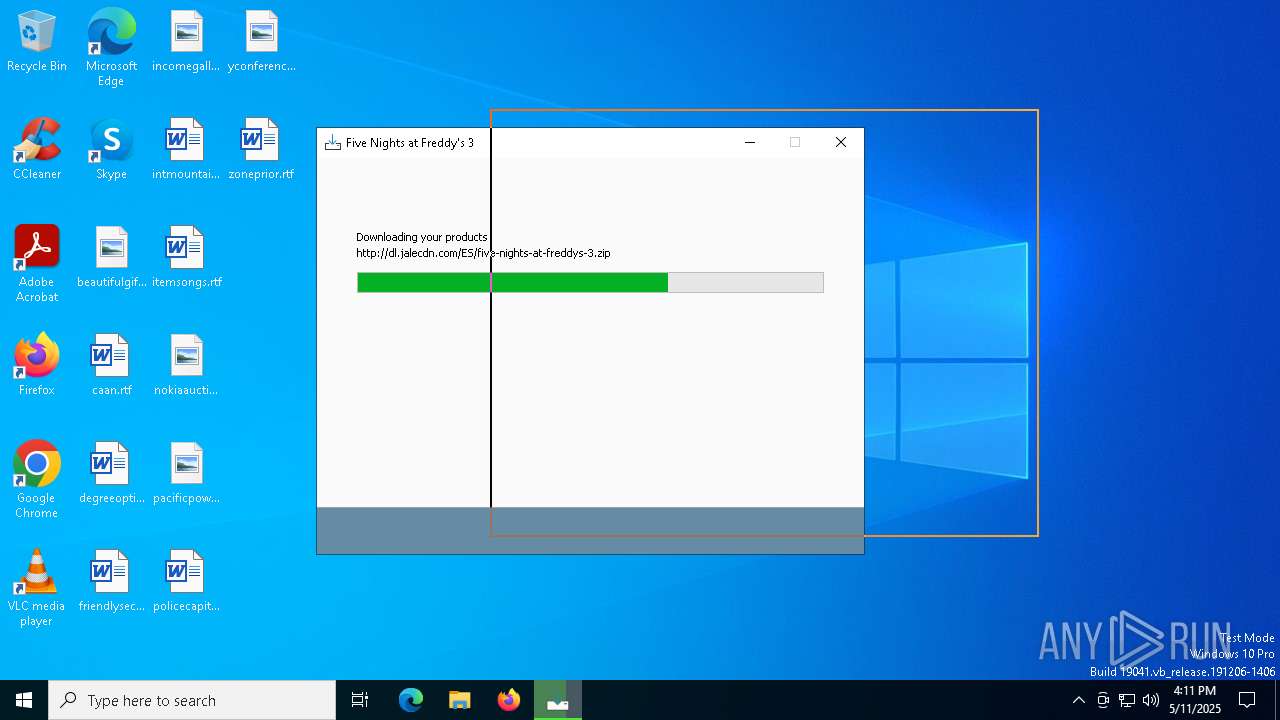Minimize the Five Nights at Freddy's 3 window

pyautogui.click(x=749, y=143)
